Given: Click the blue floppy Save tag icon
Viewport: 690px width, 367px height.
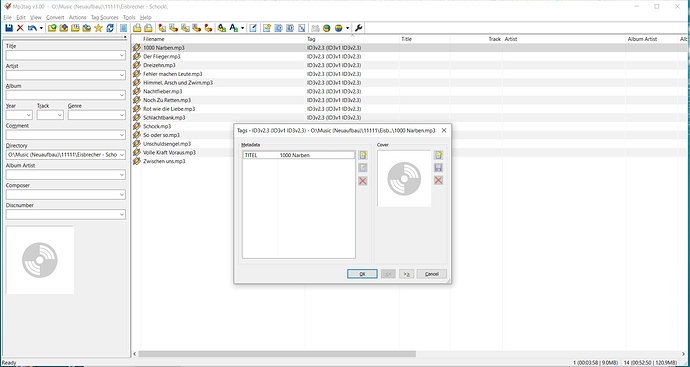Looking at the screenshot, I should 9,28.
